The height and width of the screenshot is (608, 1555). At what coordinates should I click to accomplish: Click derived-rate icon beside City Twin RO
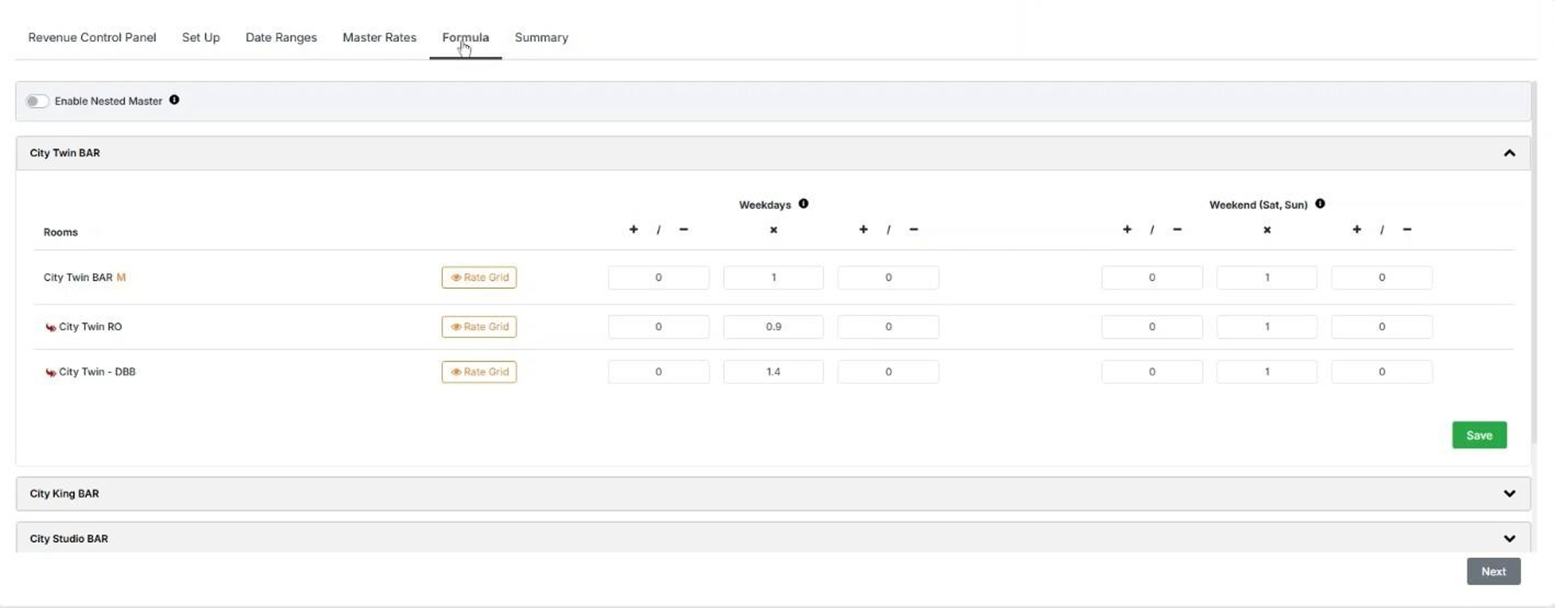pos(50,327)
